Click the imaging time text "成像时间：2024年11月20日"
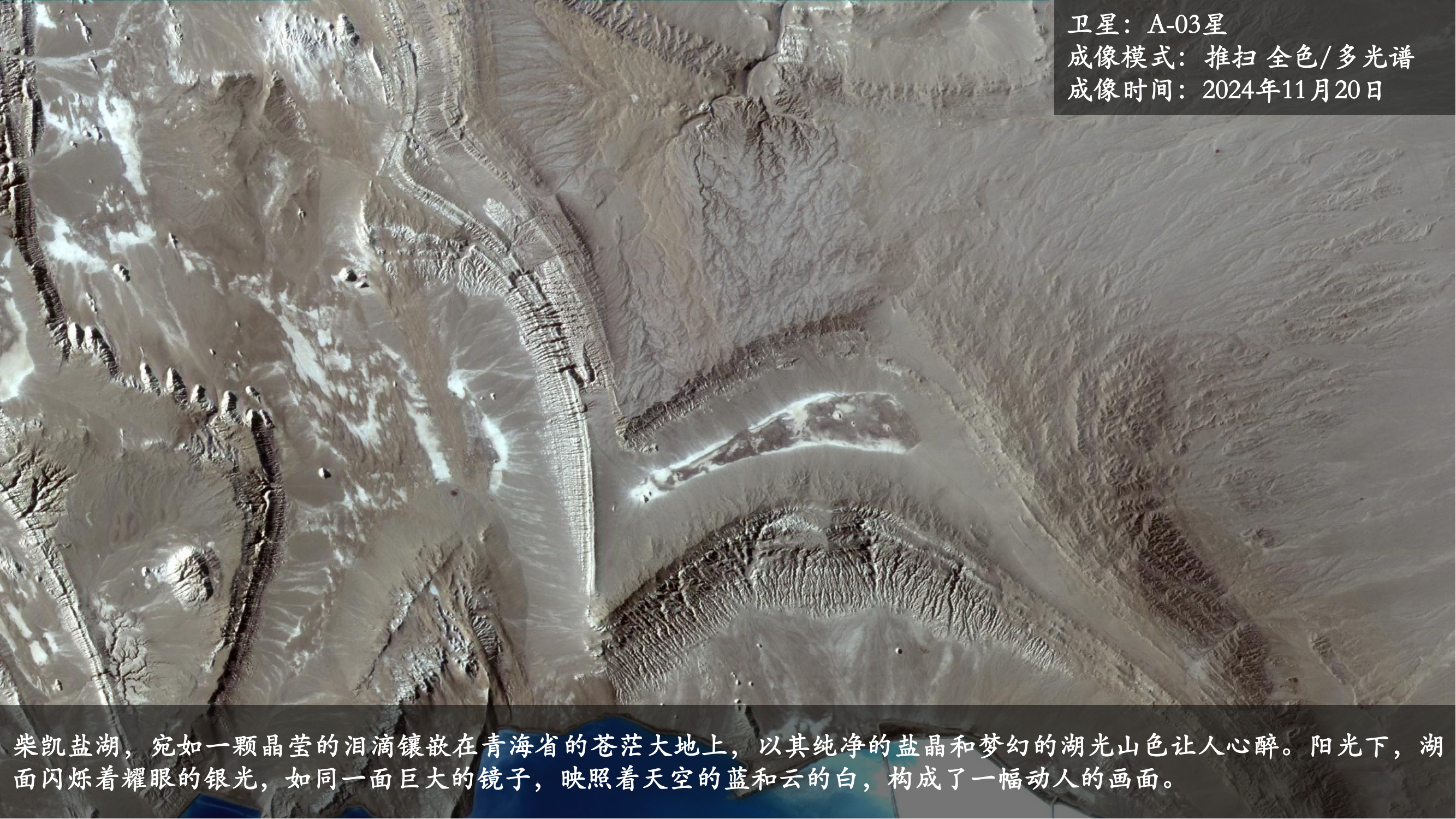 pos(1225,90)
